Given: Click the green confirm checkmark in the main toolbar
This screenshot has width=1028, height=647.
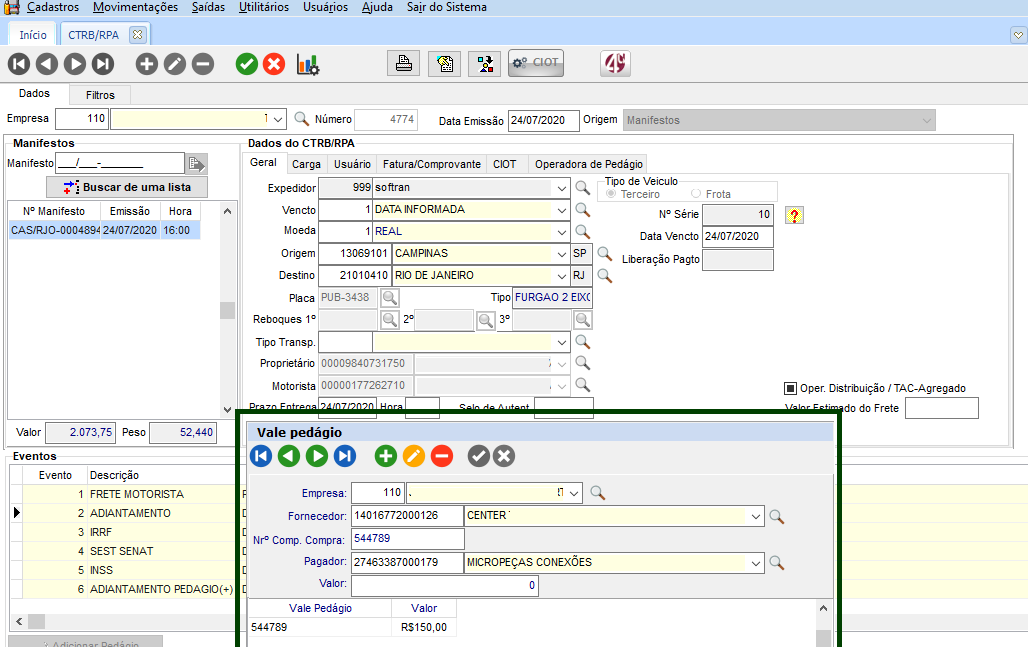Looking at the screenshot, I should pos(247,64).
